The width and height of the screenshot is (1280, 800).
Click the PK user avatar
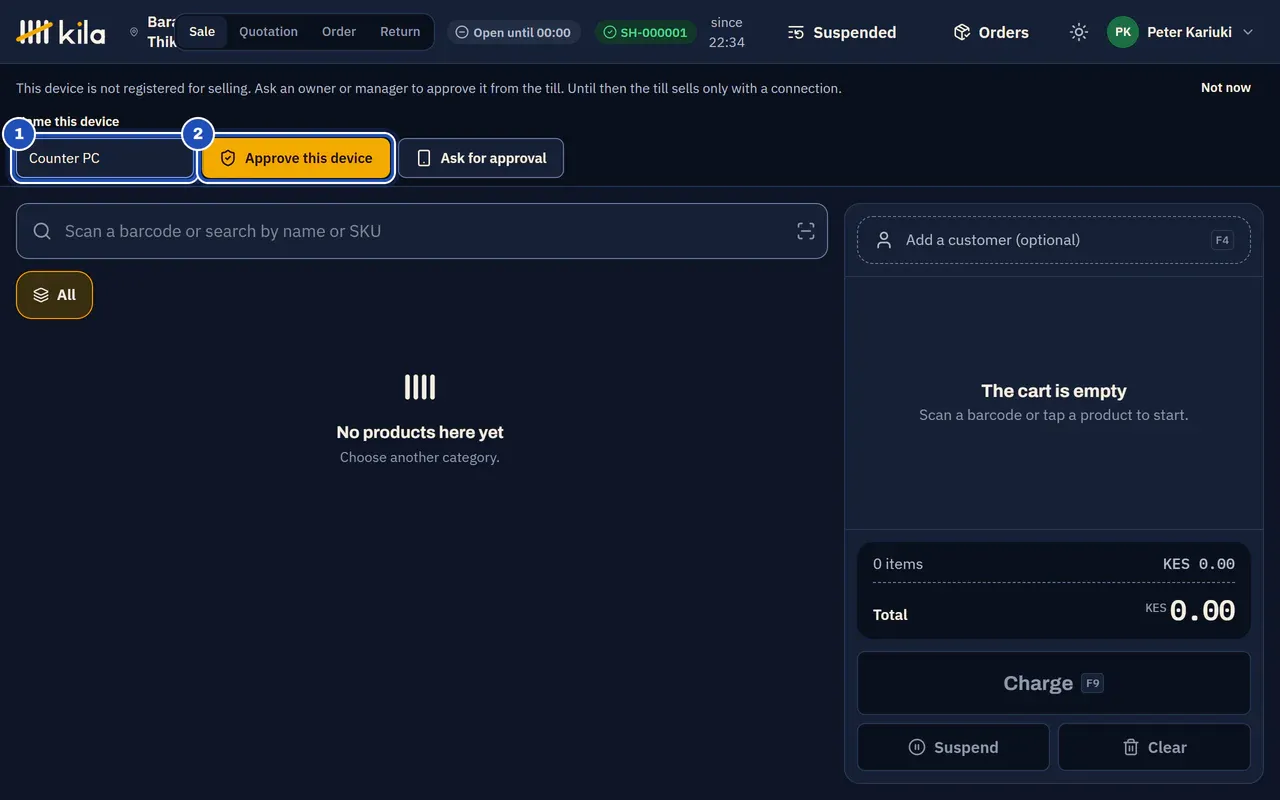coord(1123,32)
